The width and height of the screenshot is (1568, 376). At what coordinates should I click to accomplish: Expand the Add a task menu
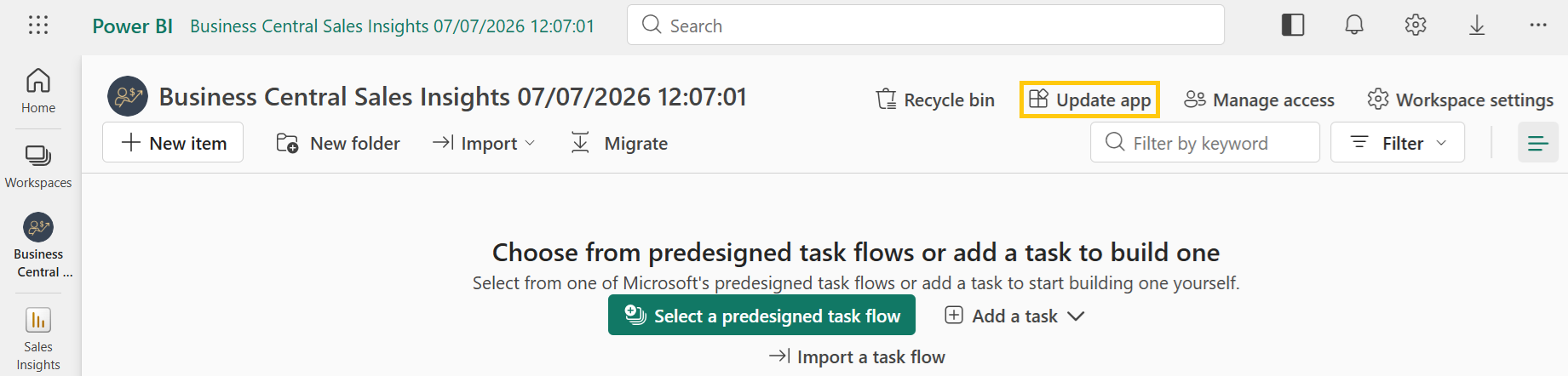tap(1014, 316)
